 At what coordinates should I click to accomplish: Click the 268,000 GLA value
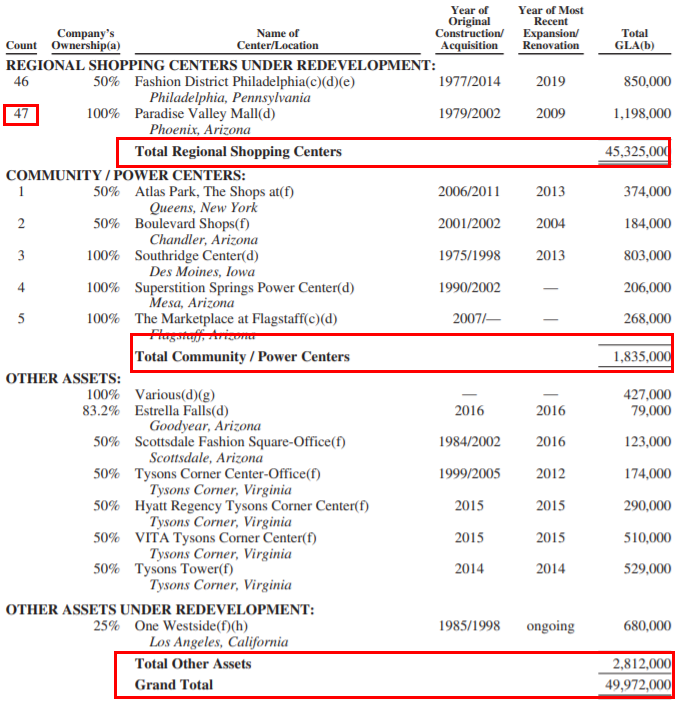[647, 318]
